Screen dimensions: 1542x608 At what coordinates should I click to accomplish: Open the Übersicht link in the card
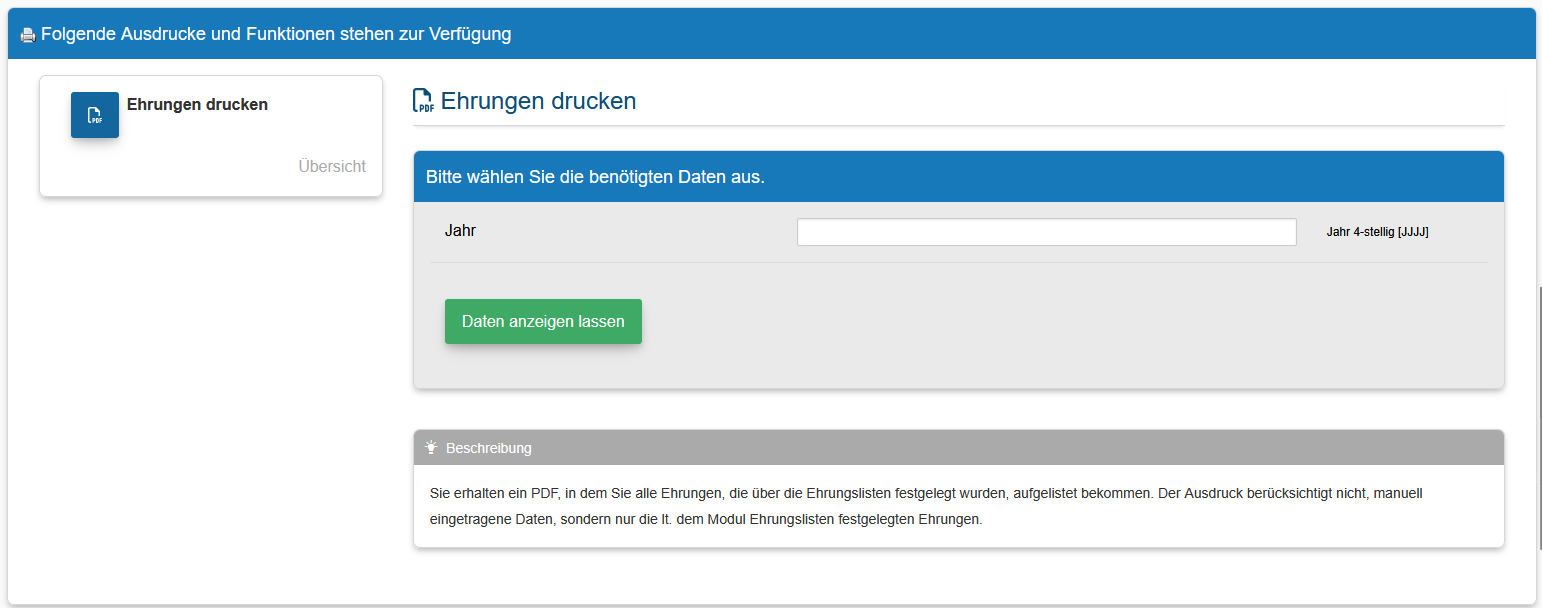[x=332, y=166]
